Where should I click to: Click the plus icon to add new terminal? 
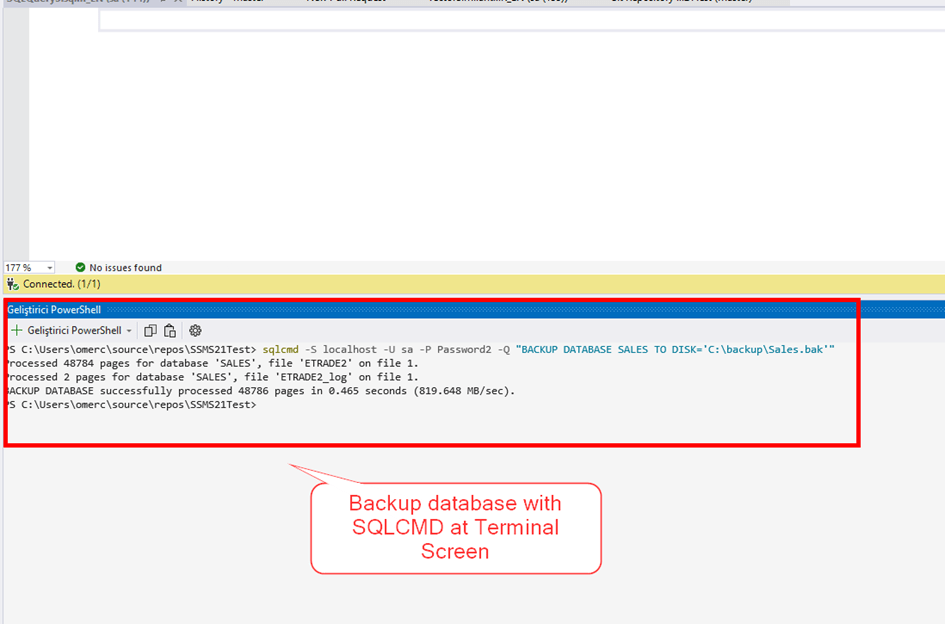coord(17,330)
